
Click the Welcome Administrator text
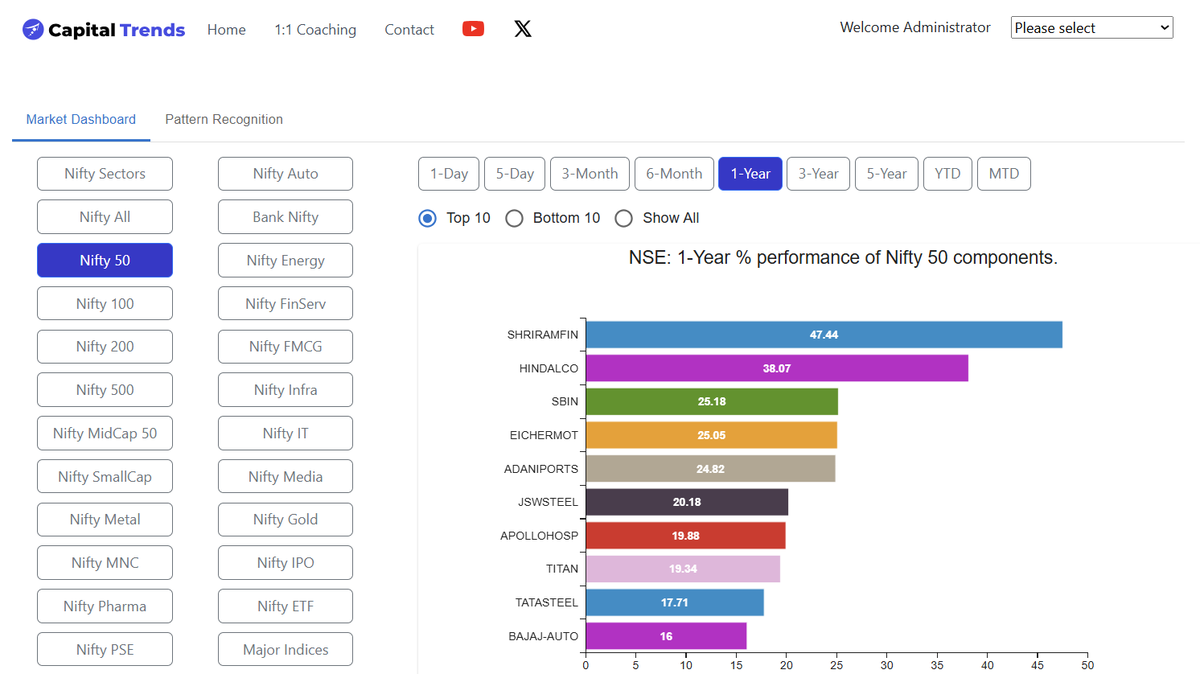915,28
